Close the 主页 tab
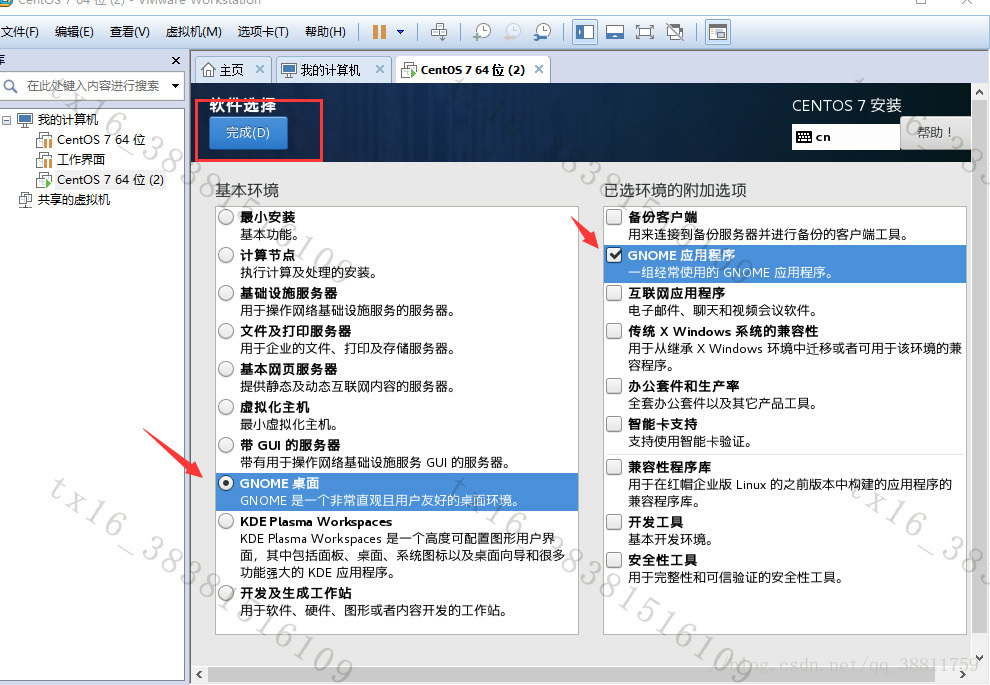990x685 pixels. [x=259, y=69]
